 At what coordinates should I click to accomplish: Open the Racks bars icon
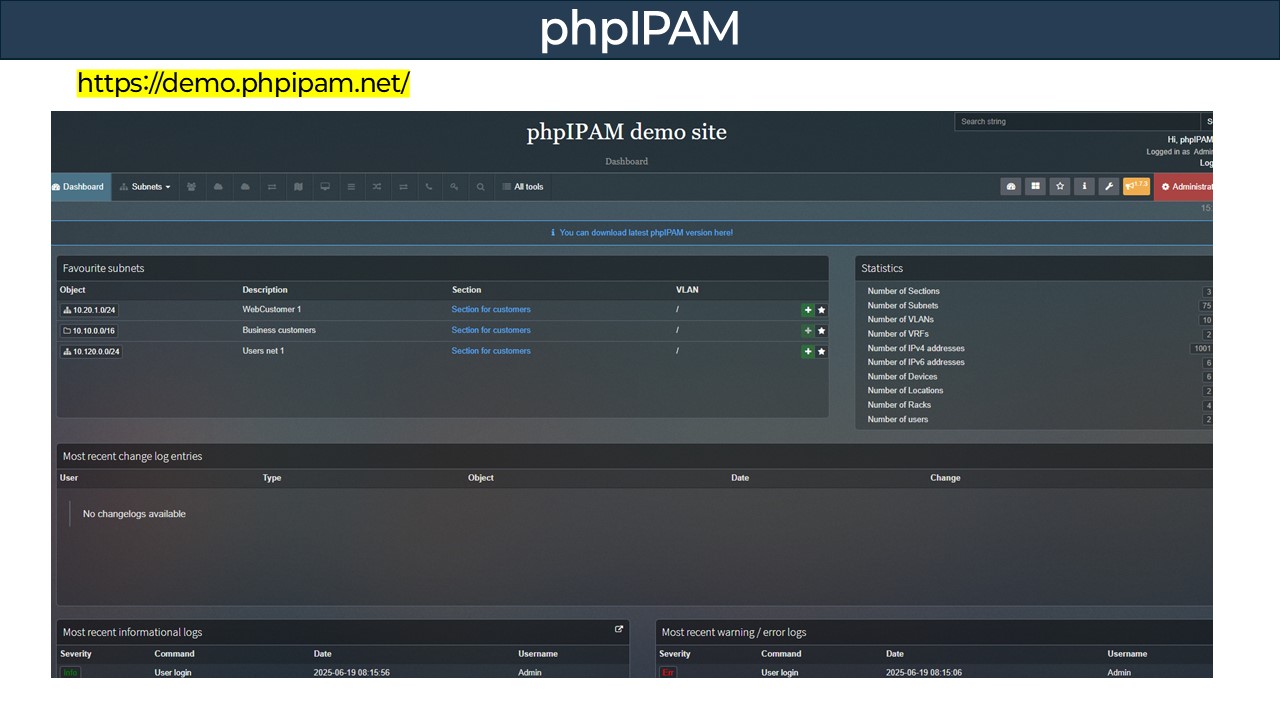pos(351,187)
